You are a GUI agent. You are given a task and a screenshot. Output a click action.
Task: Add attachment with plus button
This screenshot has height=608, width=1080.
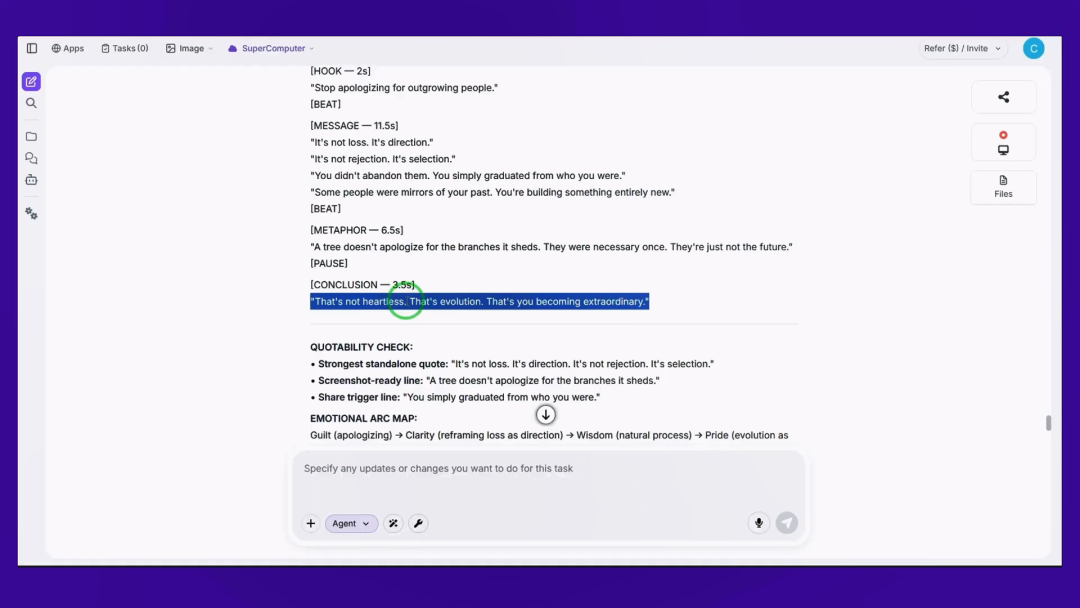tap(311, 523)
